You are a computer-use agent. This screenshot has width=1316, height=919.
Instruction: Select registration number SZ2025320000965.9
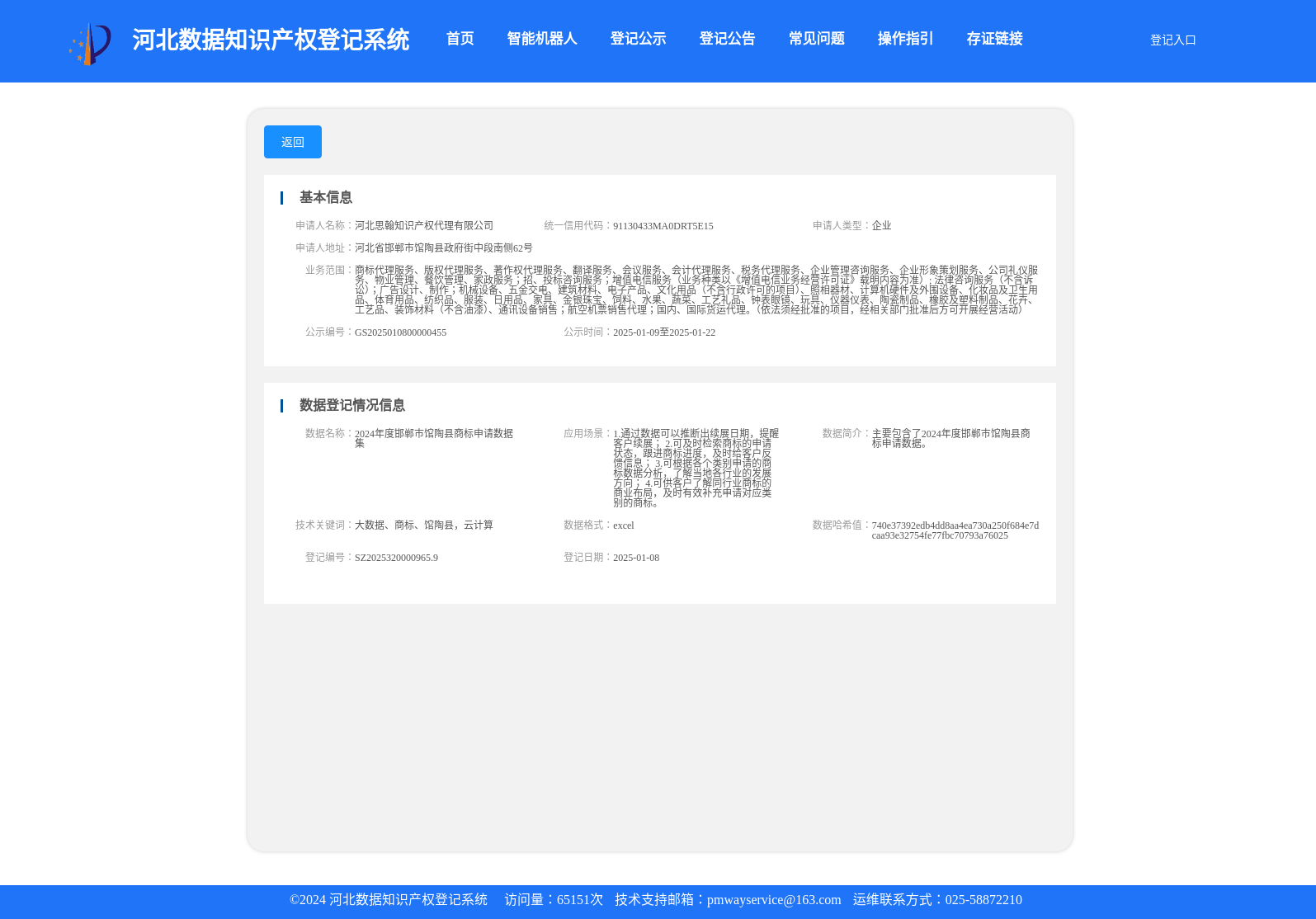point(396,558)
